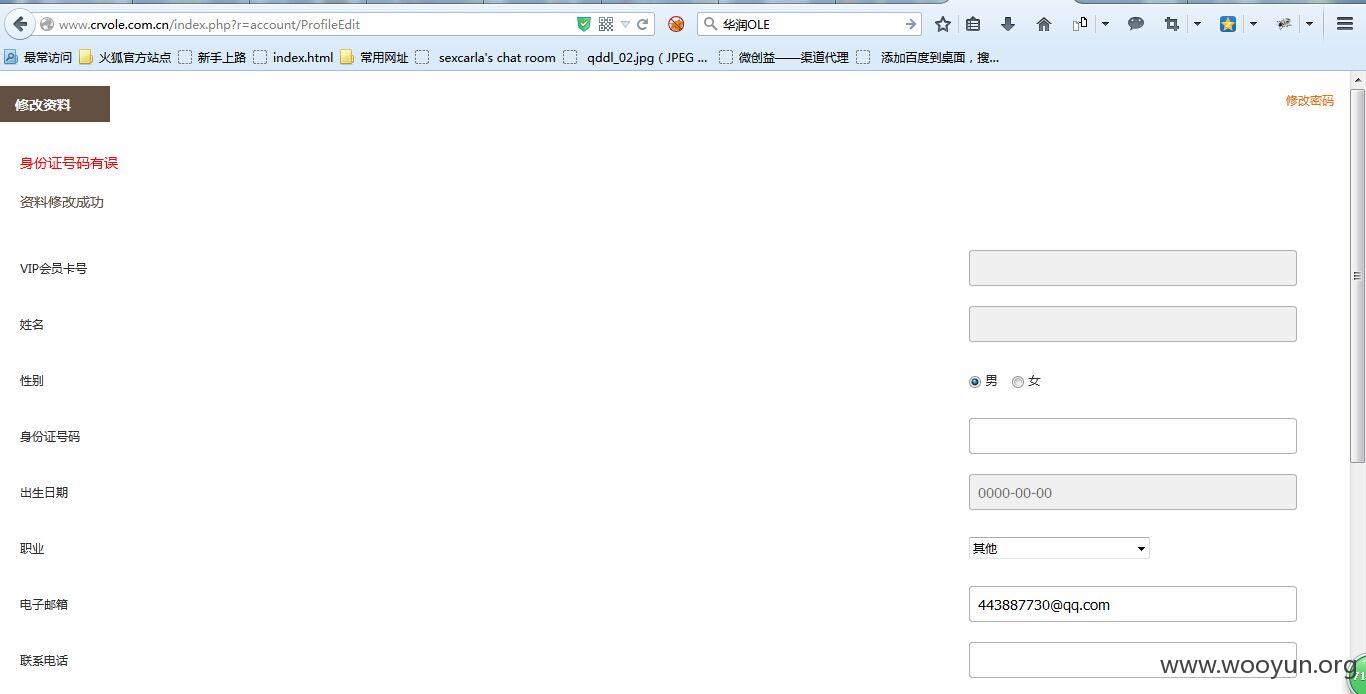This screenshot has height=694, width=1366.
Task: Click the blue star add-on icon
Action: click(x=1228, y=24)
